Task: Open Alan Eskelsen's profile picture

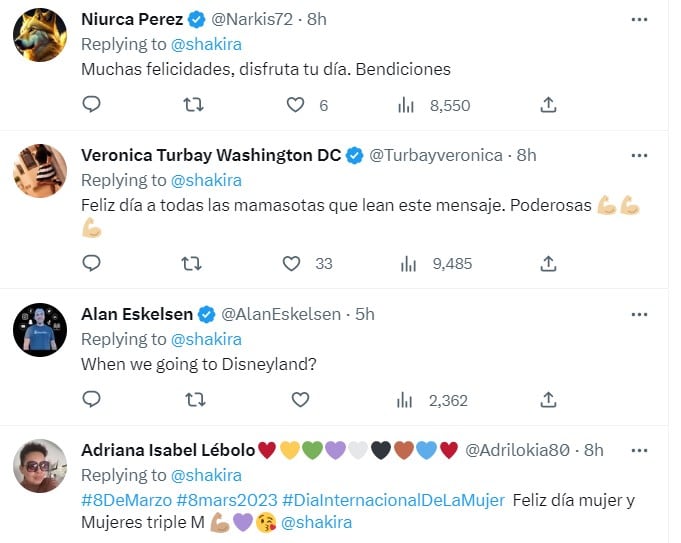Action: [40, 329]
